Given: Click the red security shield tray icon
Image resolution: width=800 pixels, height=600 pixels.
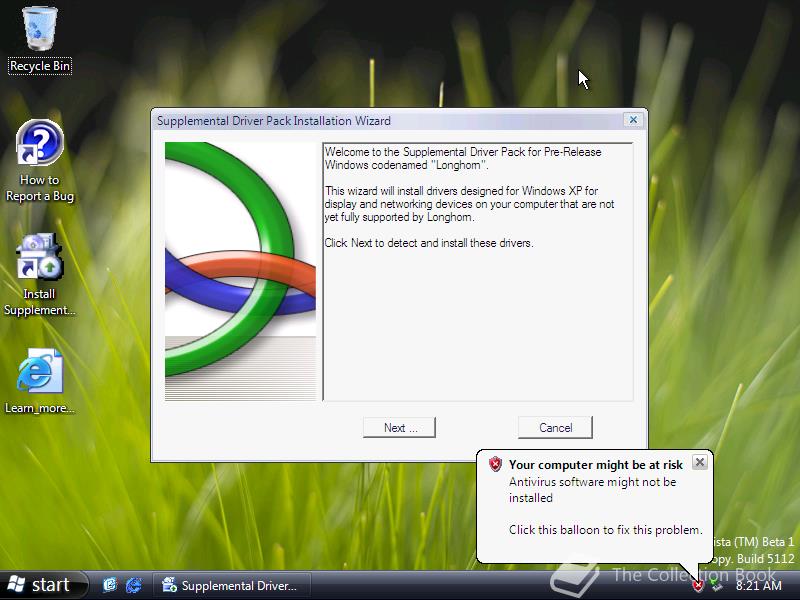Looking at the screenshot, I should 697,585.
